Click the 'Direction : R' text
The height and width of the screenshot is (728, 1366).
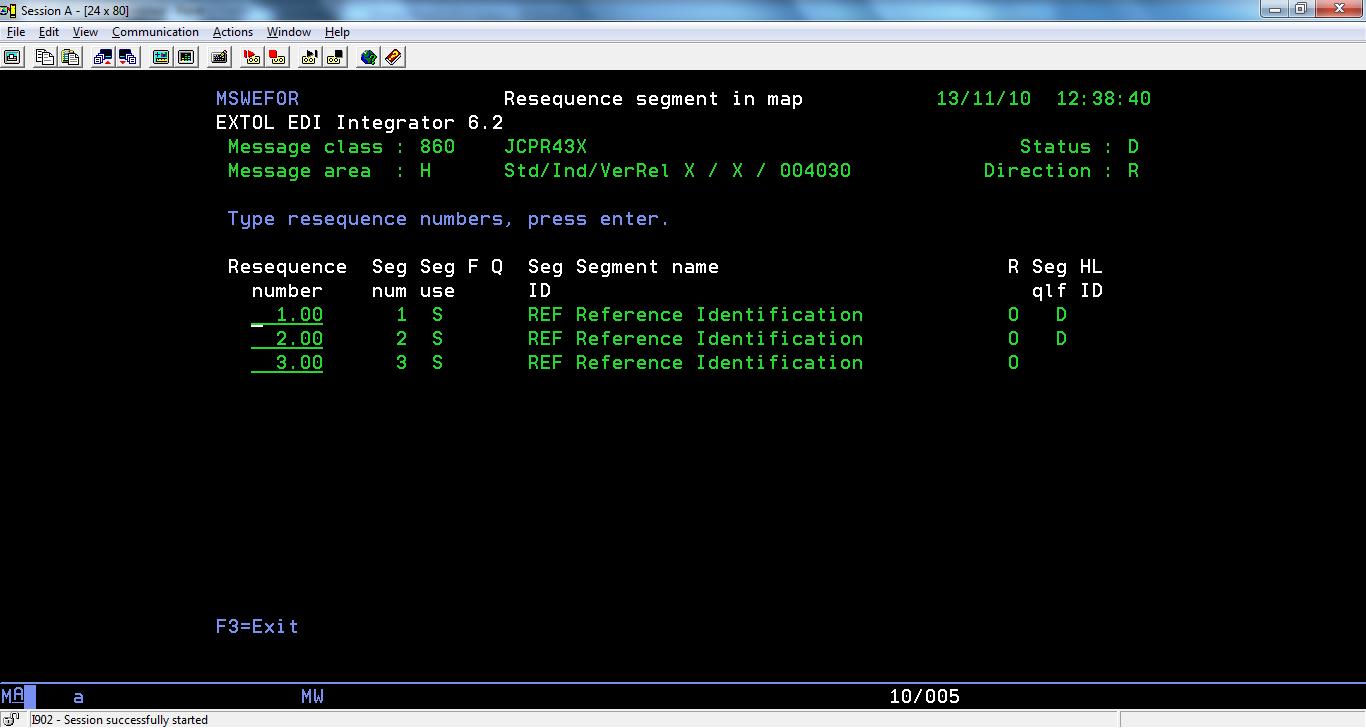click(x=1062, y=171)
